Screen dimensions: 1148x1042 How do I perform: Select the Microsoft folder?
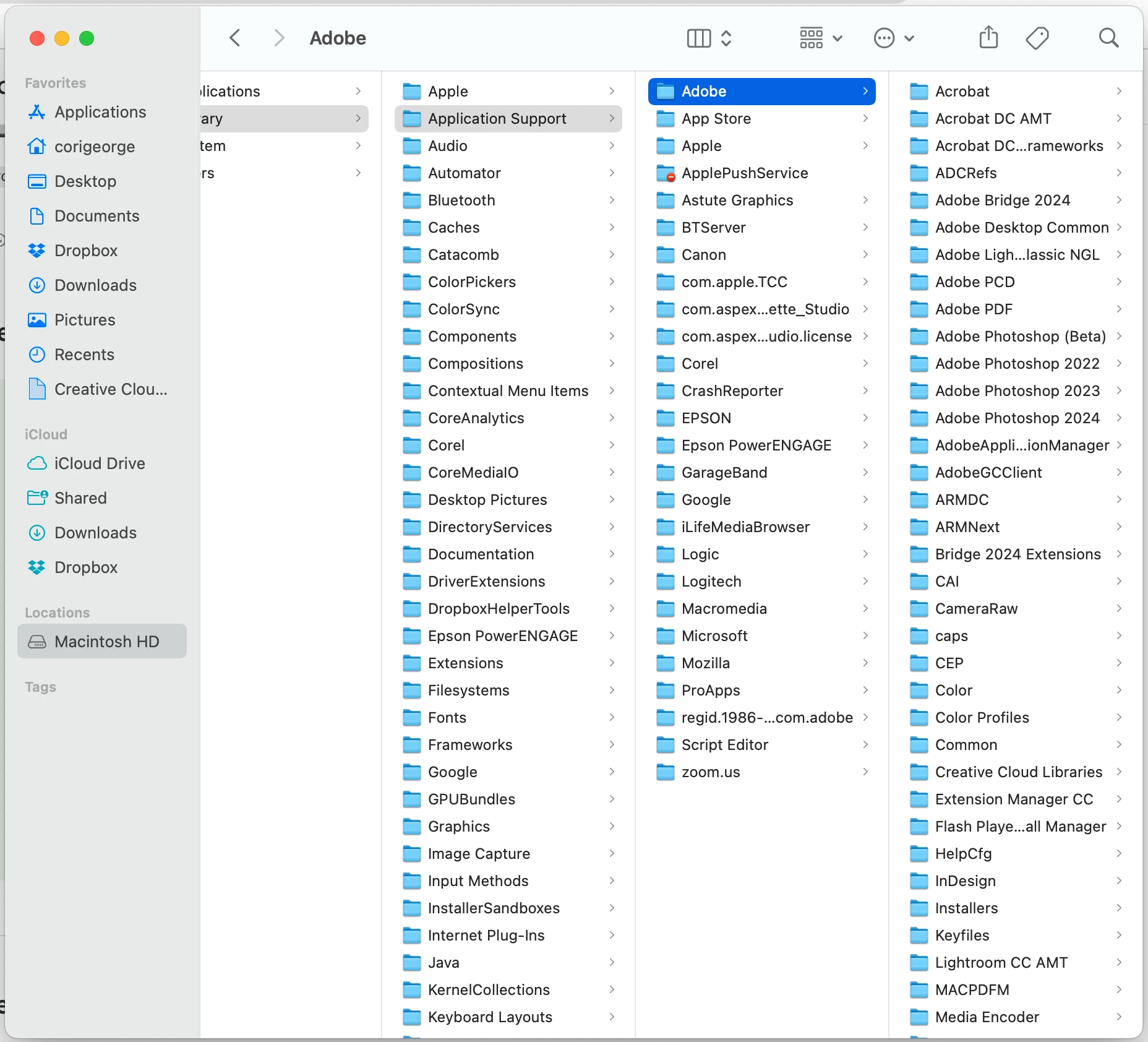pos(761,636)
